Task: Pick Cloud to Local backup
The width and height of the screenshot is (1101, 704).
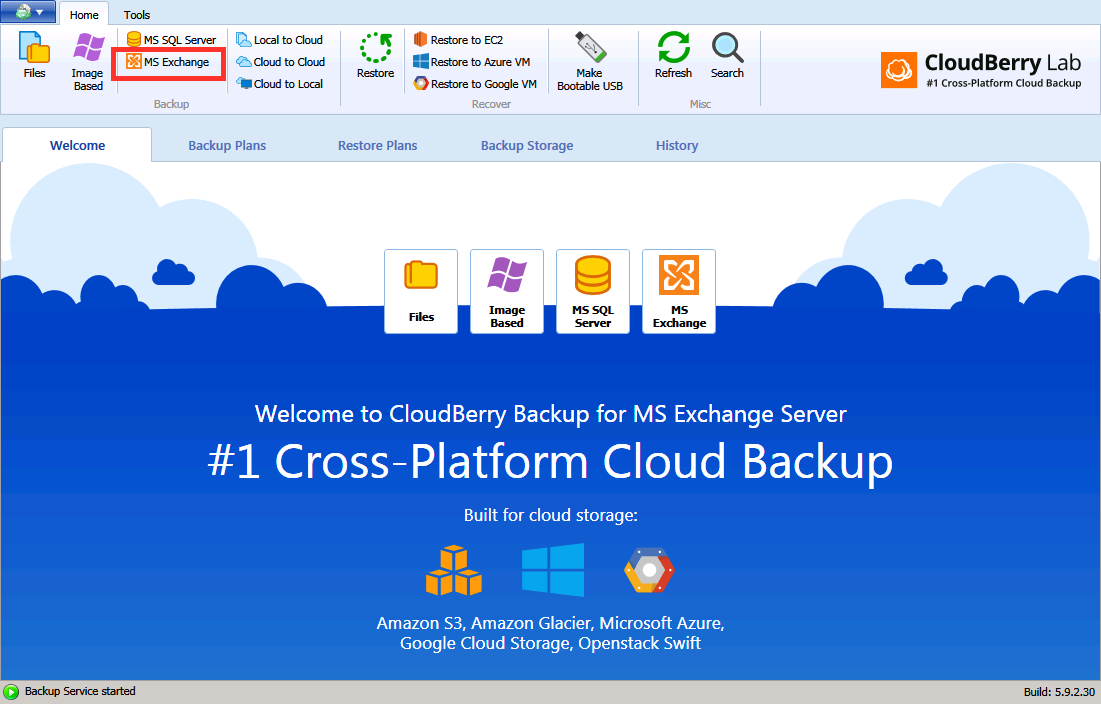Action: pos(279,84)
